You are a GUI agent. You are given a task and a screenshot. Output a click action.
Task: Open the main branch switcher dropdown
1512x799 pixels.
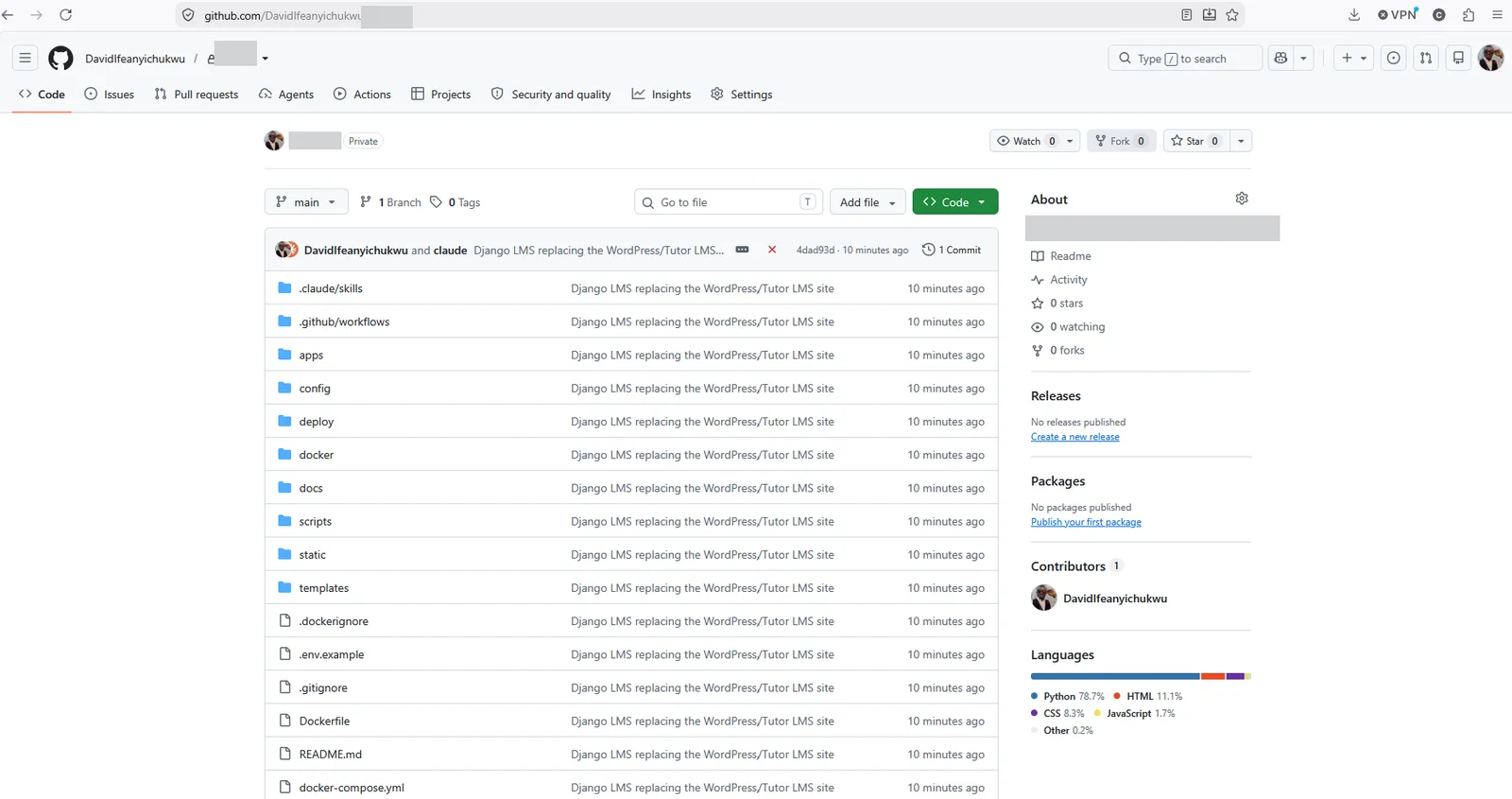tap(306, 202)
